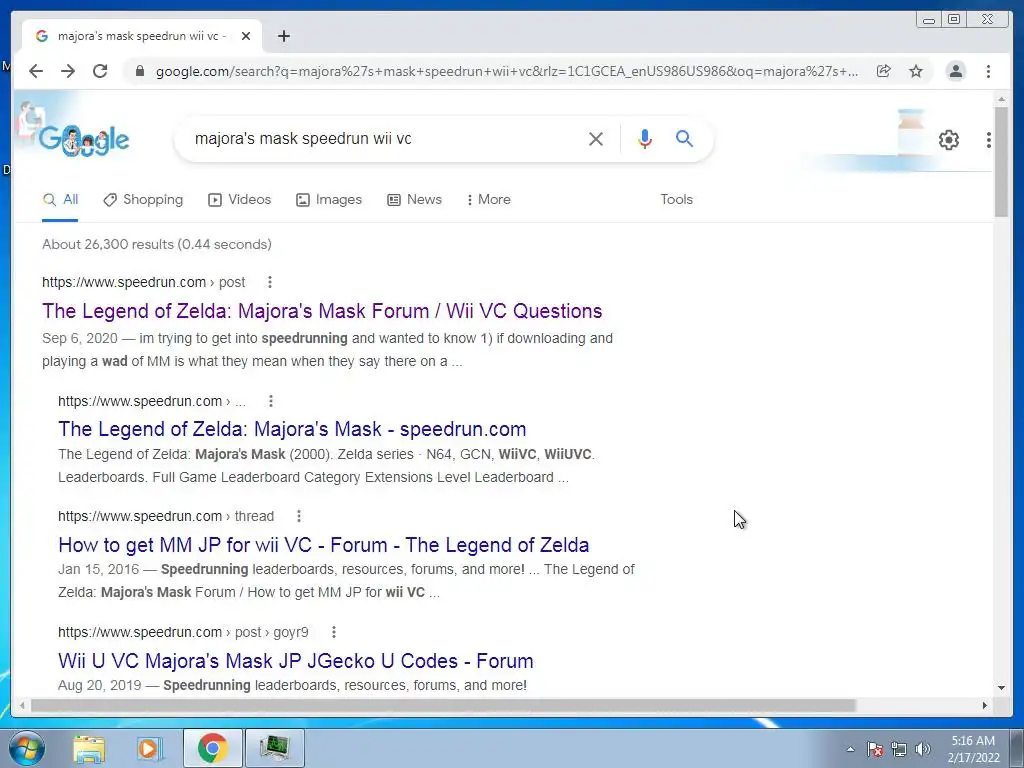
Task: Open the Tools search filter
Action: (x=677, y=200)
